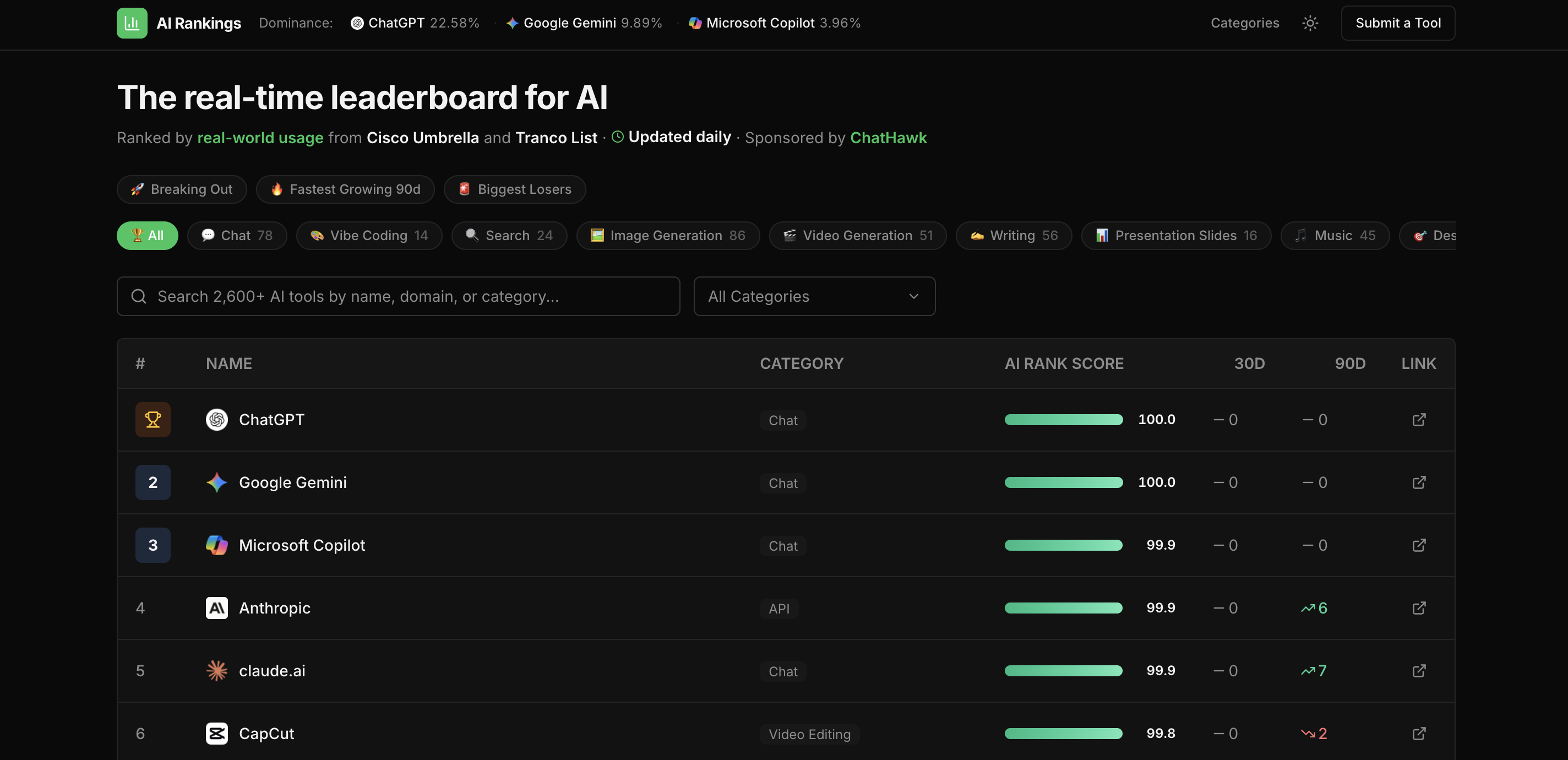Click the Submit a Tool button
The image size is (1568, 760).
tap(1397, 23)
